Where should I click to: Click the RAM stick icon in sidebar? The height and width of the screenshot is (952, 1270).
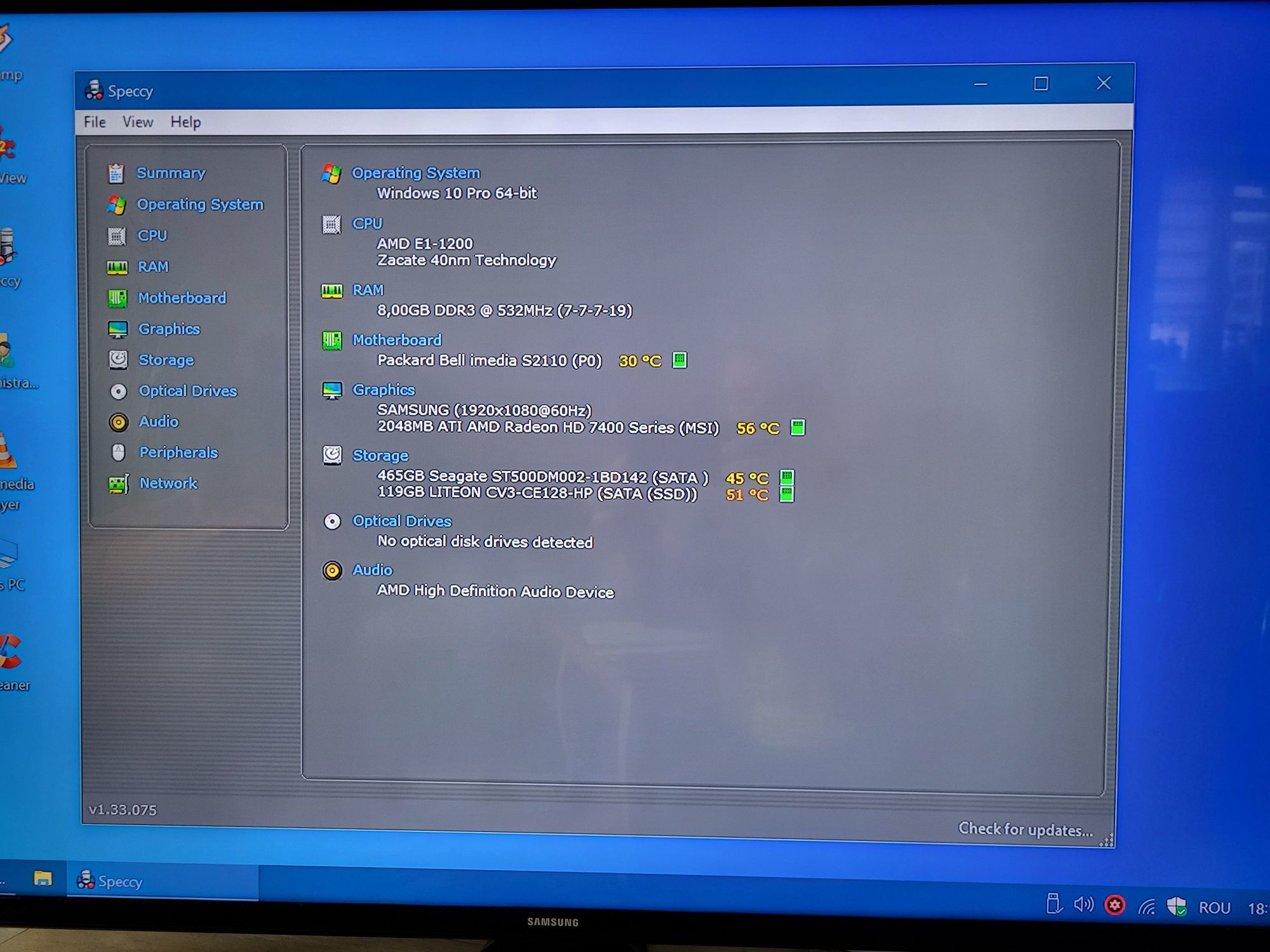coord(117,267)
